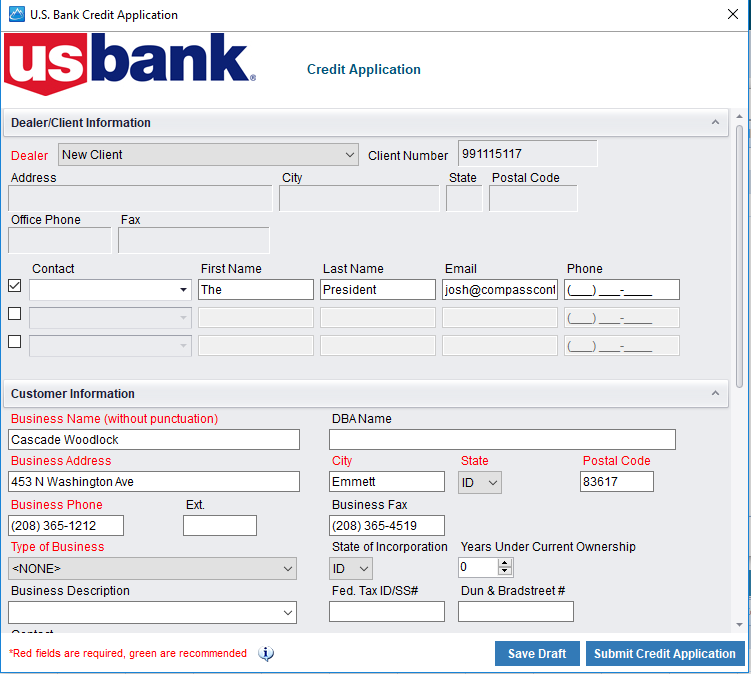Click the scrollbar down arrow
The width and height of the screenshot is (751, 674).
pos(740,625)
